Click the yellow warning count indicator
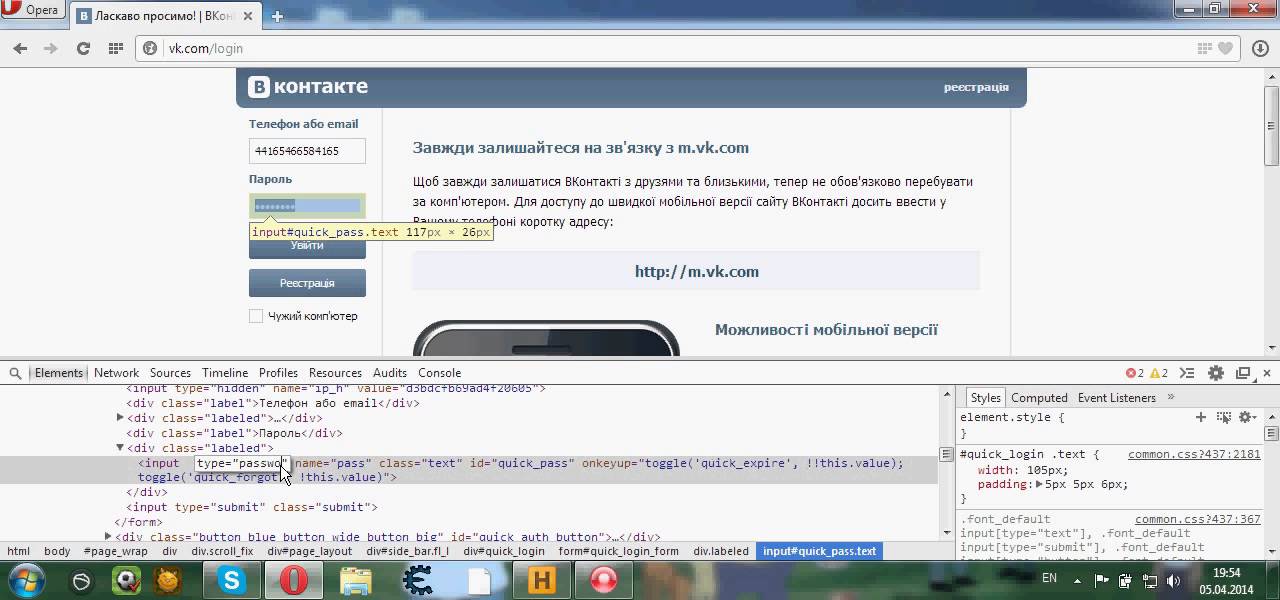 pyautogui.click(x=1159, y=373)
